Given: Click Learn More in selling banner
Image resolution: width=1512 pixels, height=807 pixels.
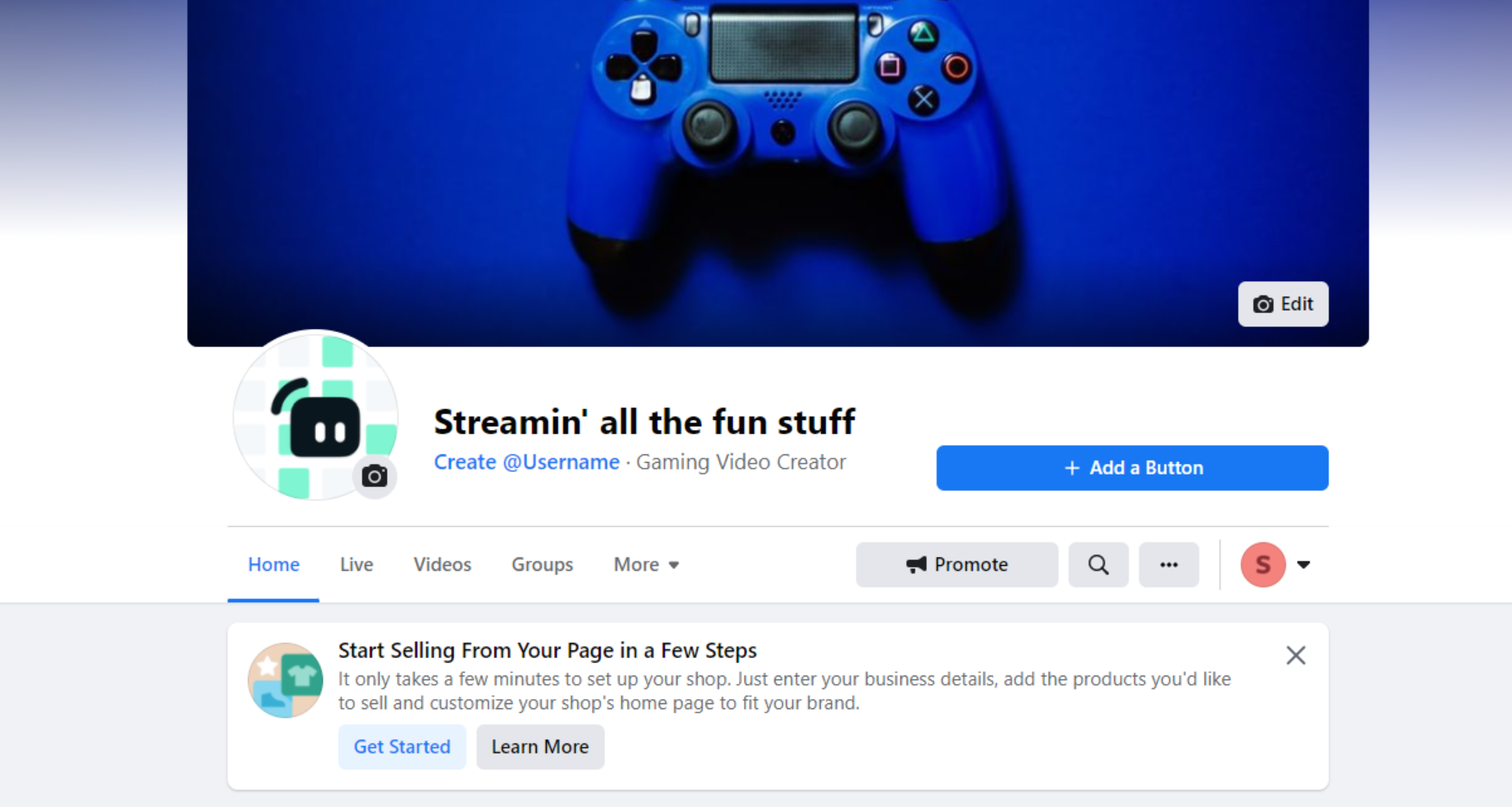Looking at the screenshot, I should click(x=540, y=747).
